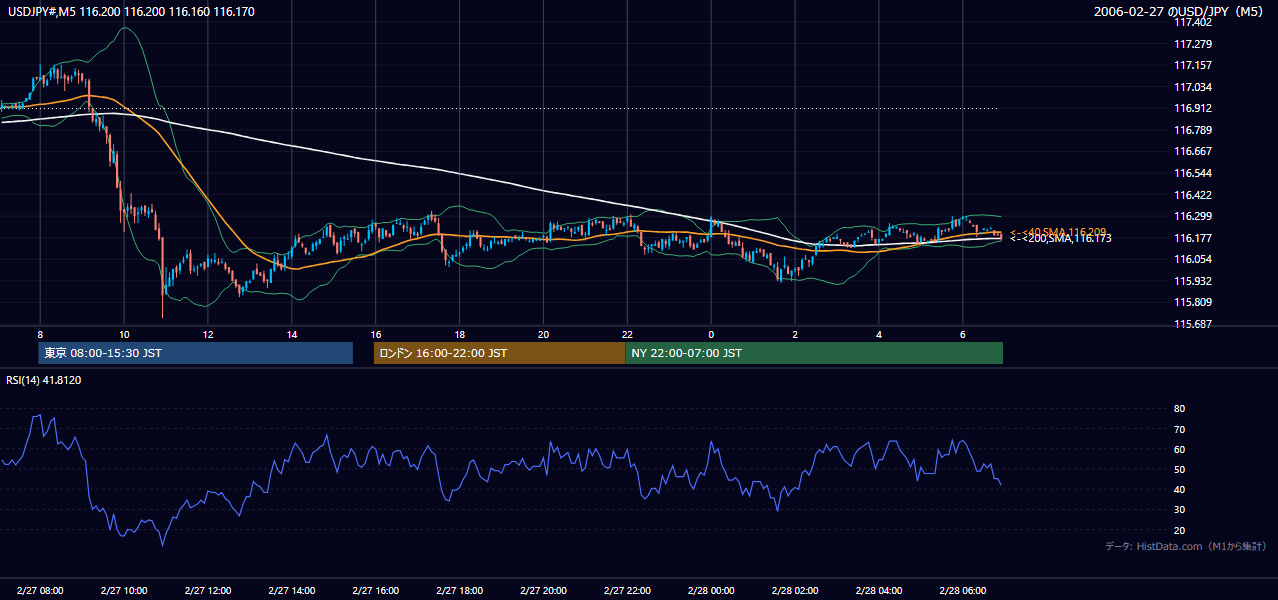Click RSI scale value 40
Viewport: 1278px width, 600px height.
point(1179,489)
